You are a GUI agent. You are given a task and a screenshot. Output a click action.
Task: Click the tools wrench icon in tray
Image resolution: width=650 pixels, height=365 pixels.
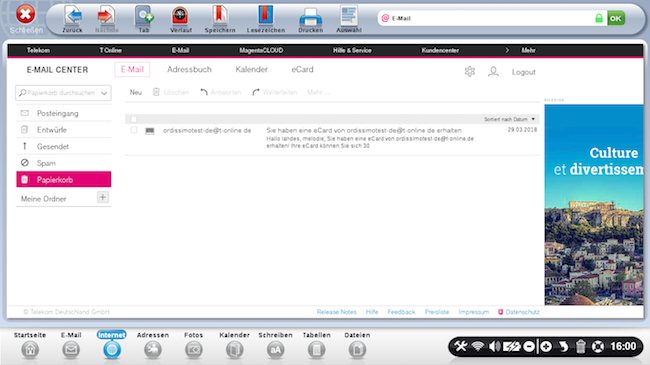pyautogui.click(x=460, y=346)
